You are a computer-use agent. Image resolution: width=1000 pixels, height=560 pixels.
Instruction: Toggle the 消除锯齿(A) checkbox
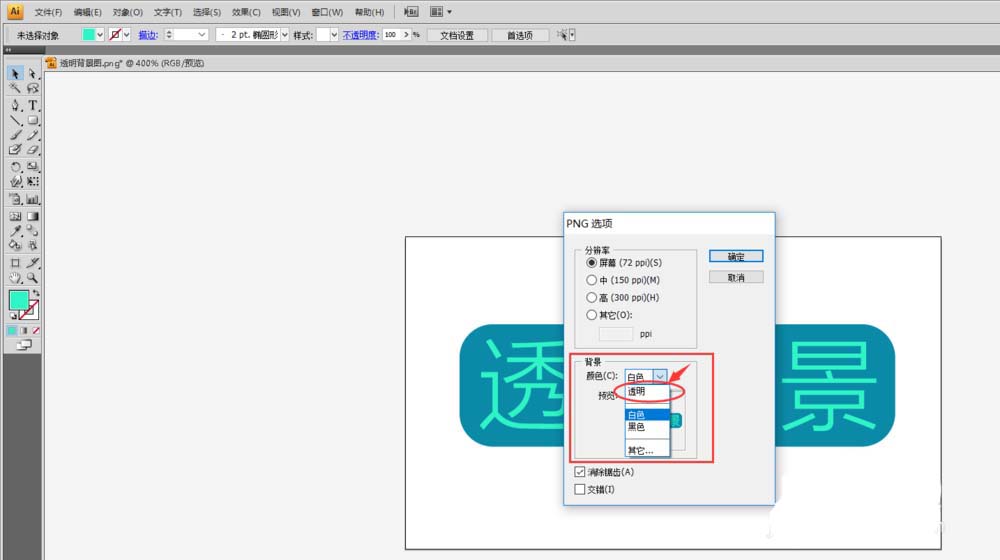pos(580,472)
